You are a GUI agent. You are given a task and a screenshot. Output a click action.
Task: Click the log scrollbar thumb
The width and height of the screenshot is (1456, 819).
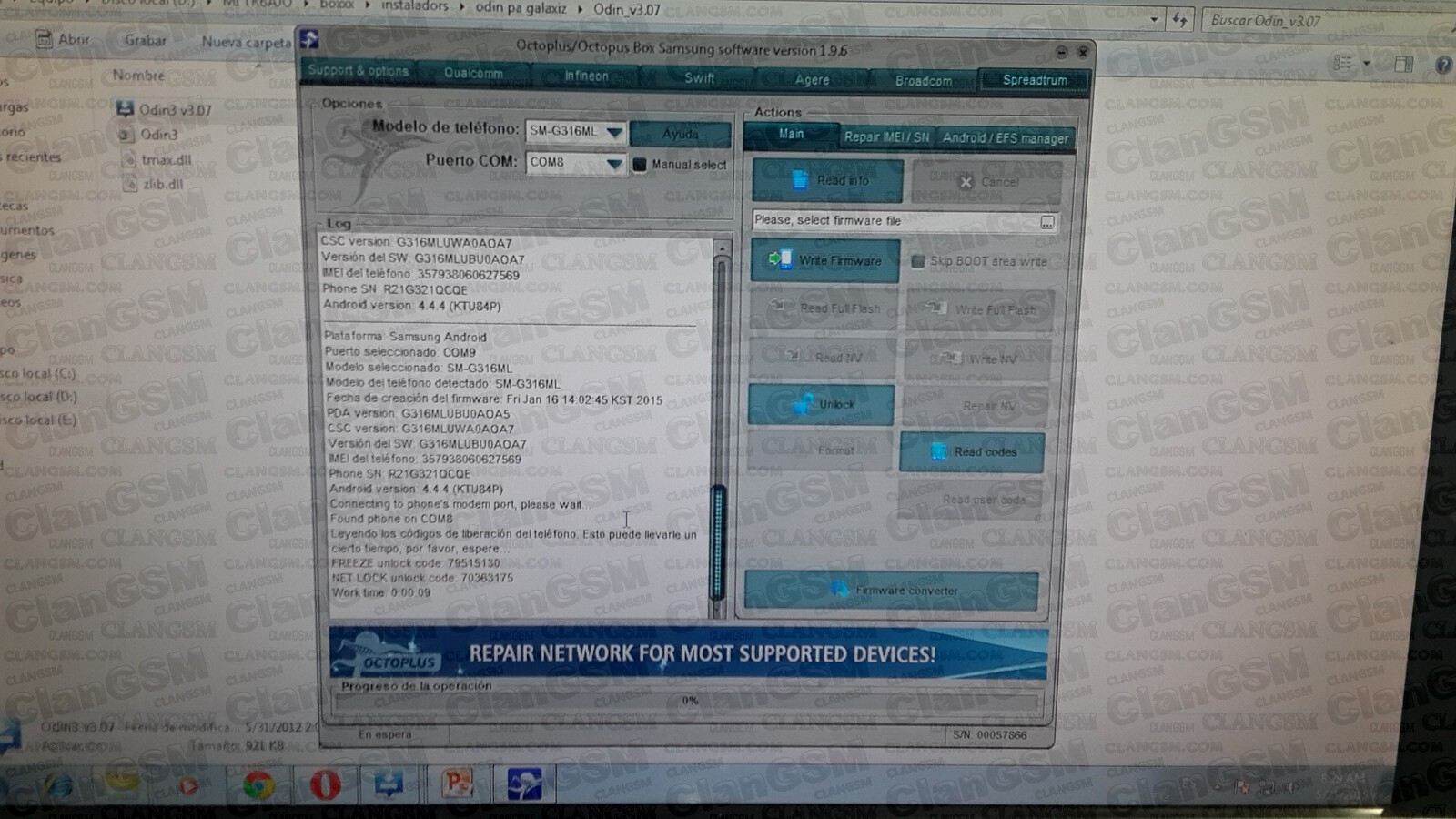(x=718, y=541)
